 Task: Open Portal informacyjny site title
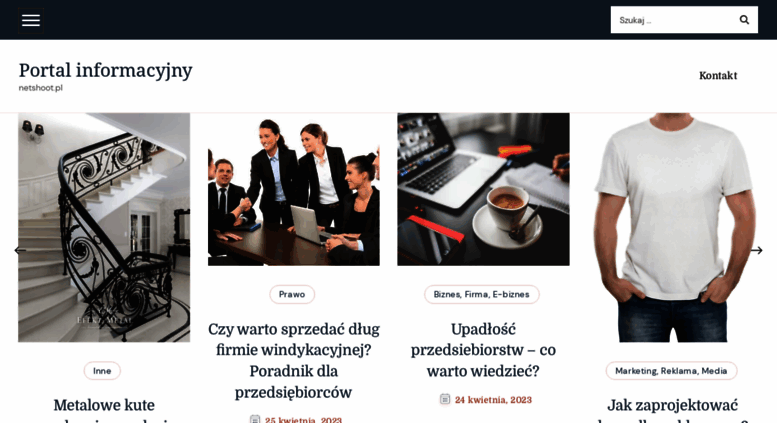pos(106,70)
